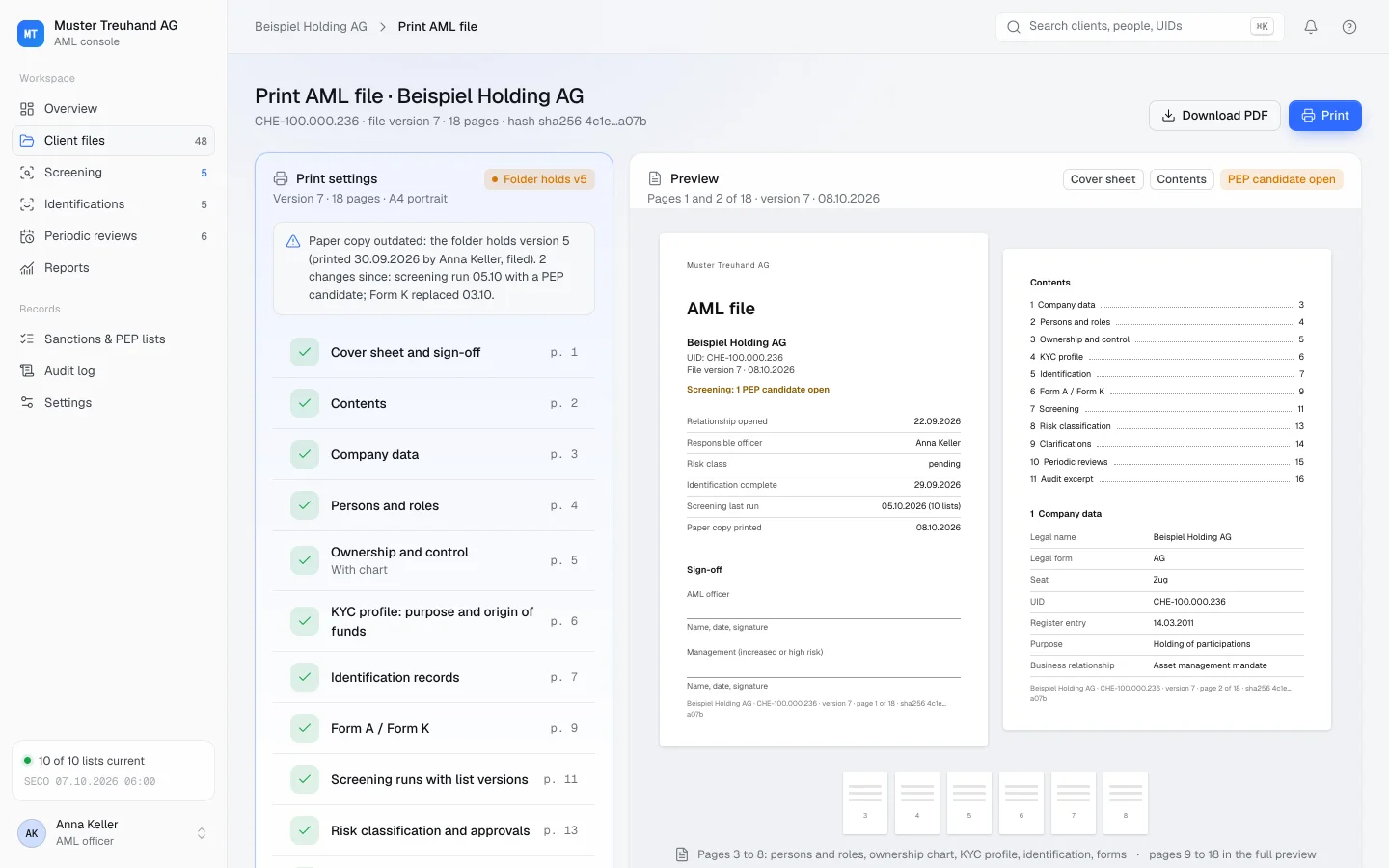The height and width of the screenshot is (868, 1389).
Task: Click the printer icon beside Print settings
Action: (x=281, y=178)
